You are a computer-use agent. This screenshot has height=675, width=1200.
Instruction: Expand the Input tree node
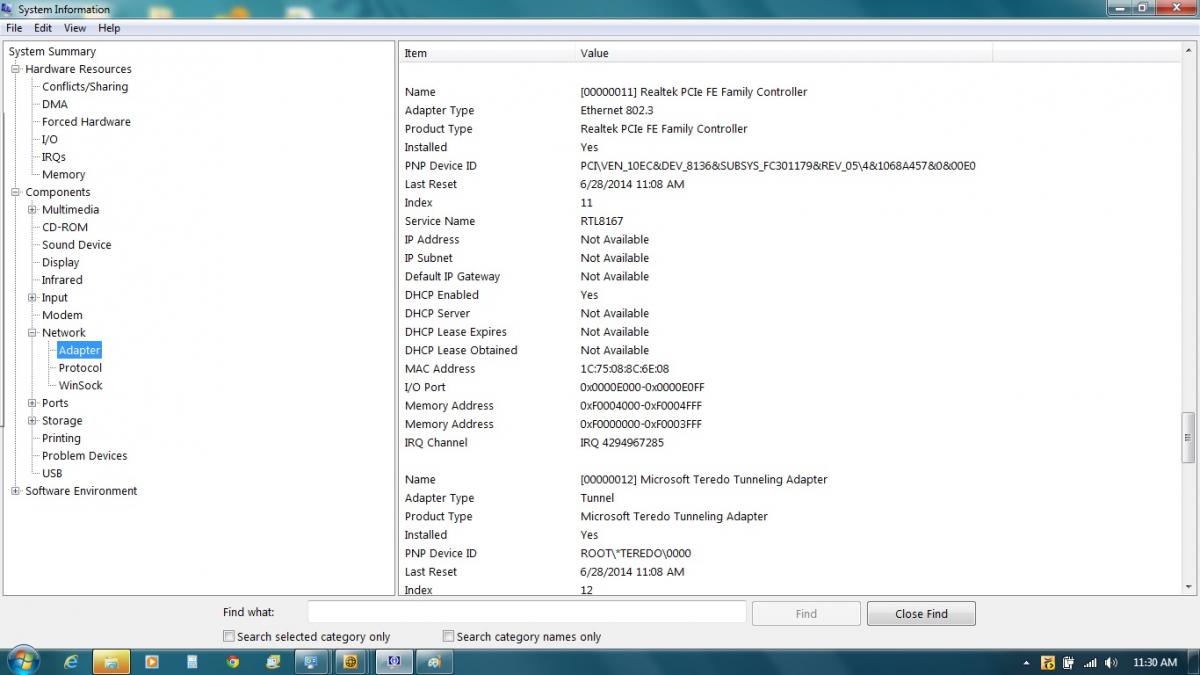click(x=33, y=298)
